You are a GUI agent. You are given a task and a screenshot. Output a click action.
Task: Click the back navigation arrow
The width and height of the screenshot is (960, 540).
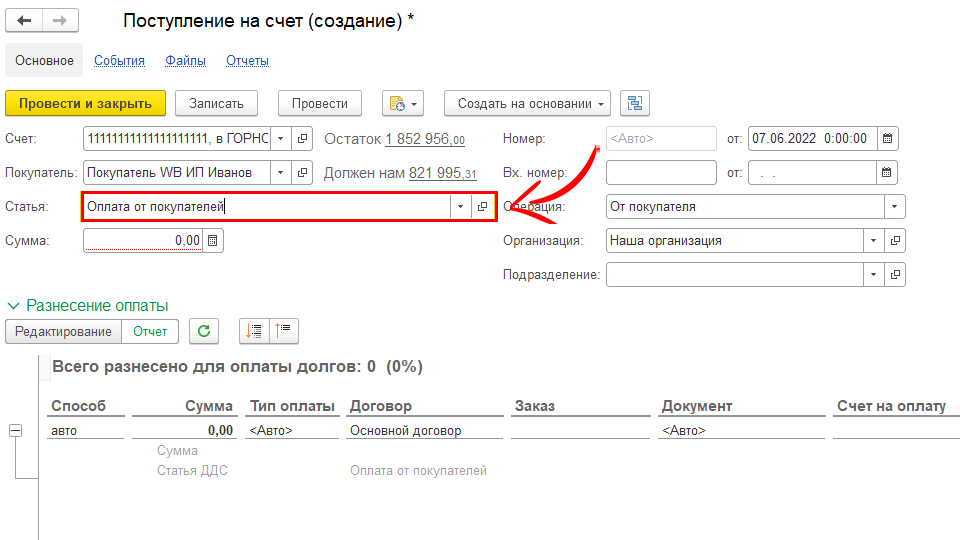24,21
